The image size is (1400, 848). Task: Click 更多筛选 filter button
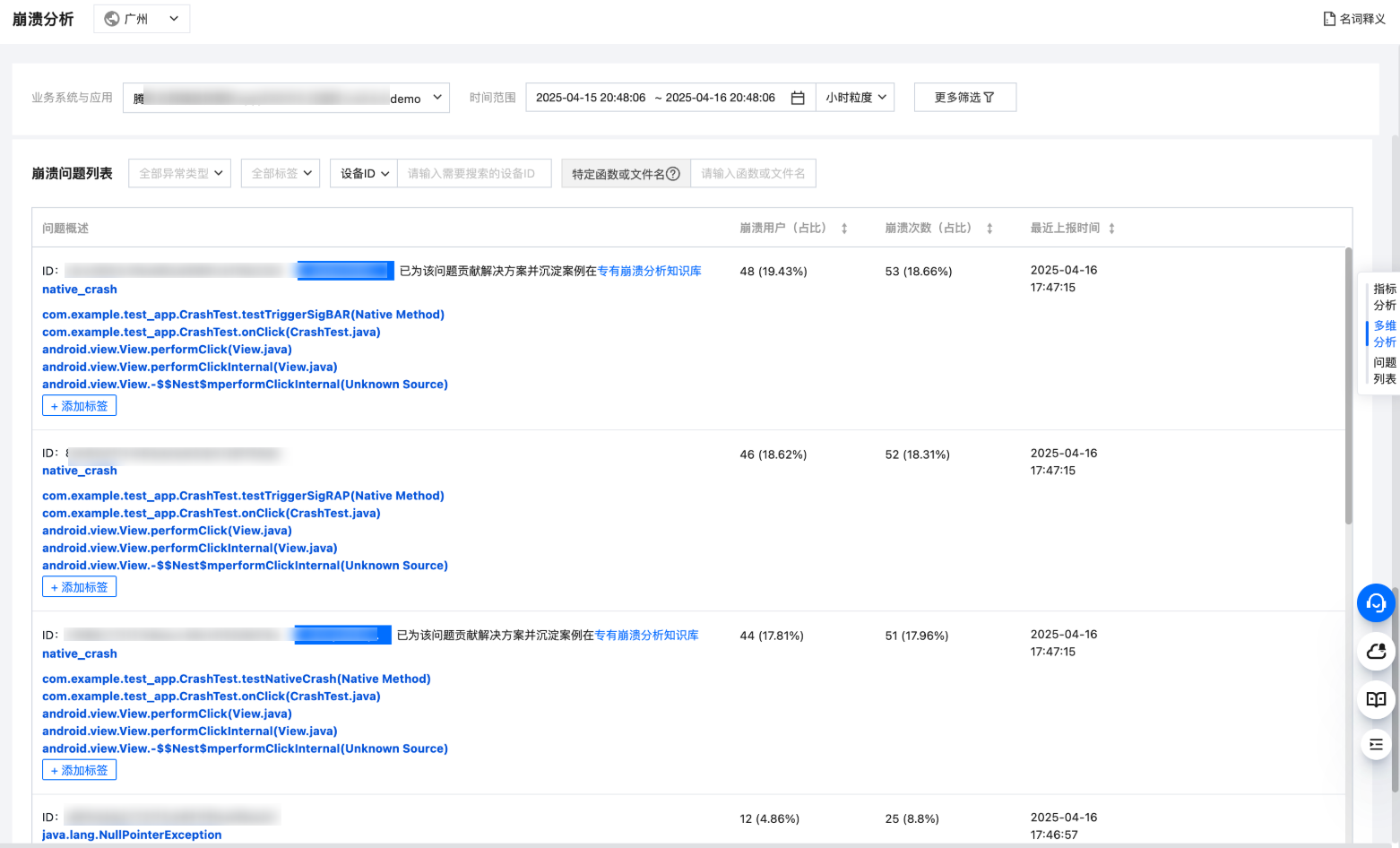[964, 98]
